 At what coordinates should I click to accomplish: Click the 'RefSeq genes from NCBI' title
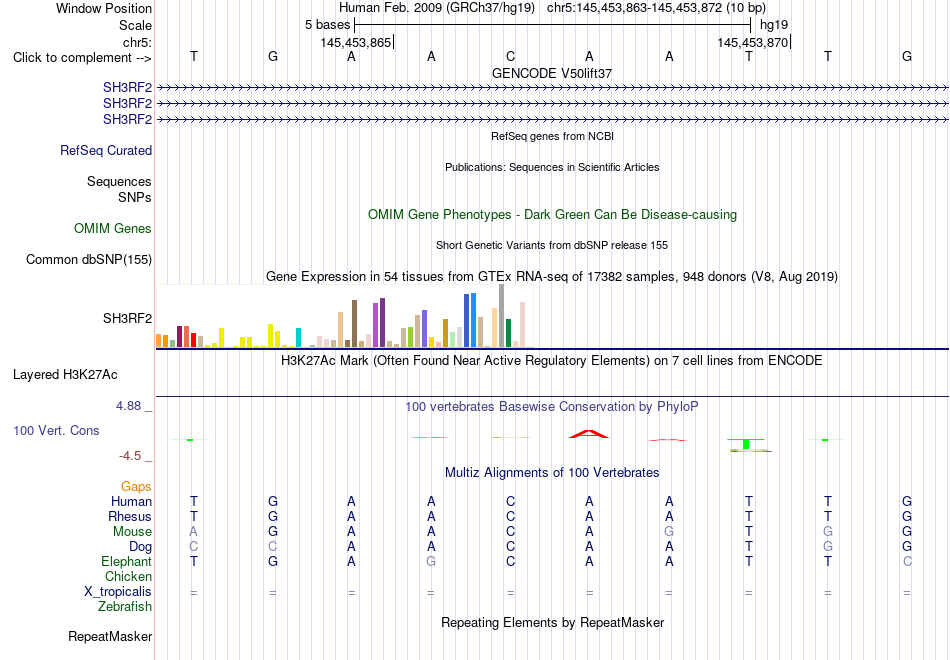tap(552, 136)
